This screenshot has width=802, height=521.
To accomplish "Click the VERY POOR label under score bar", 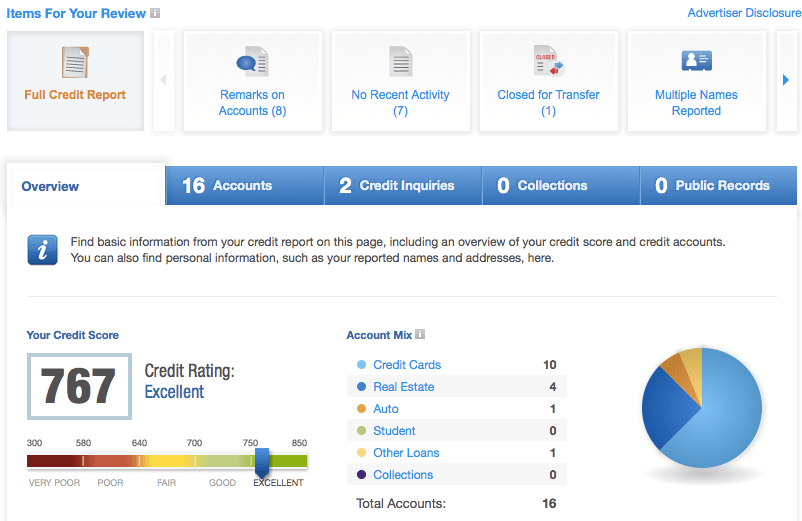I will click(54, 483).
